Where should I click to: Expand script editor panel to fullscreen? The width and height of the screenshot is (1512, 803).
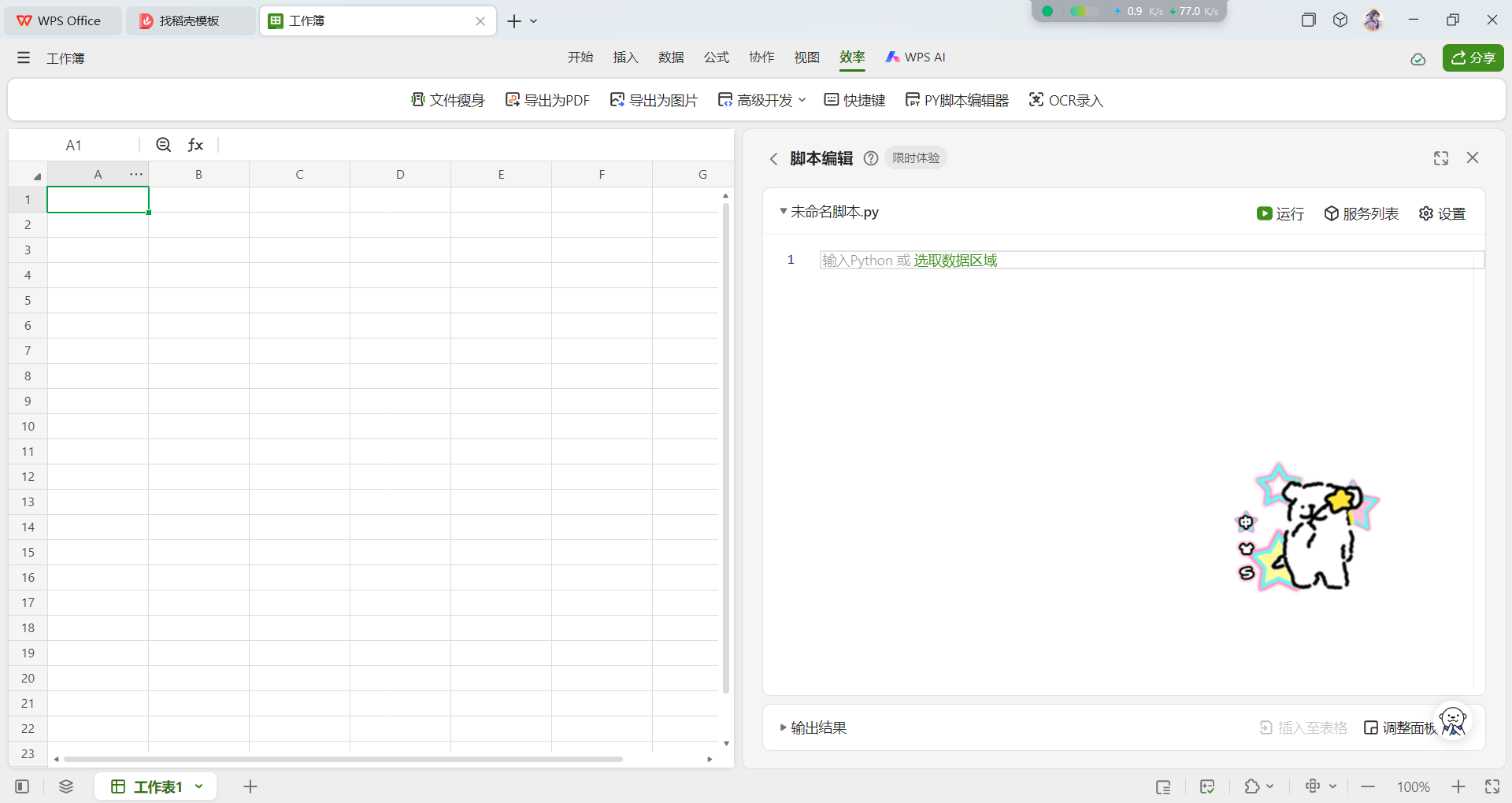1441,158
